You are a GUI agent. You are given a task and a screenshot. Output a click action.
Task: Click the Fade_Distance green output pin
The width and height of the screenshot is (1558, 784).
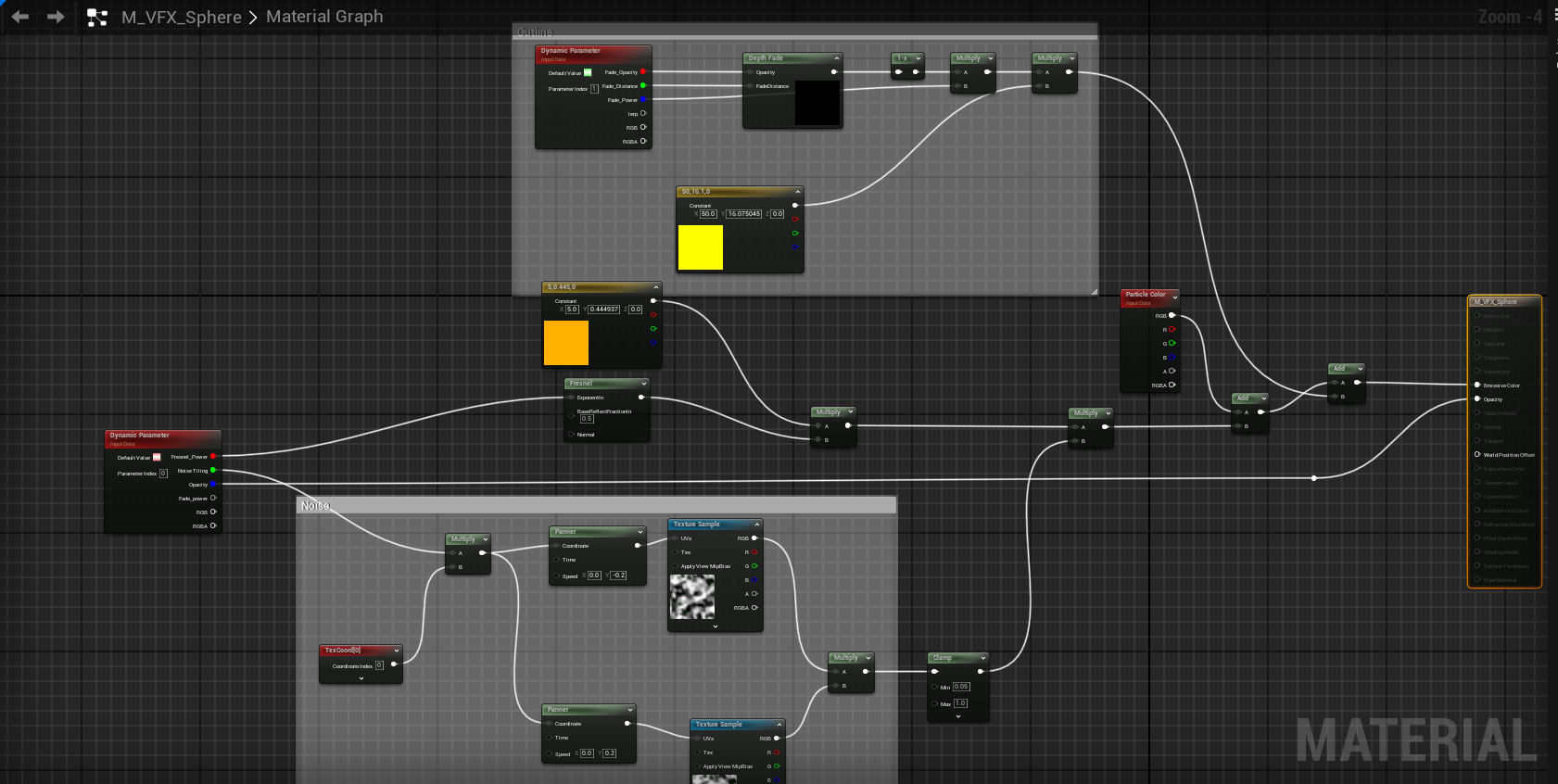coord(643,85)
